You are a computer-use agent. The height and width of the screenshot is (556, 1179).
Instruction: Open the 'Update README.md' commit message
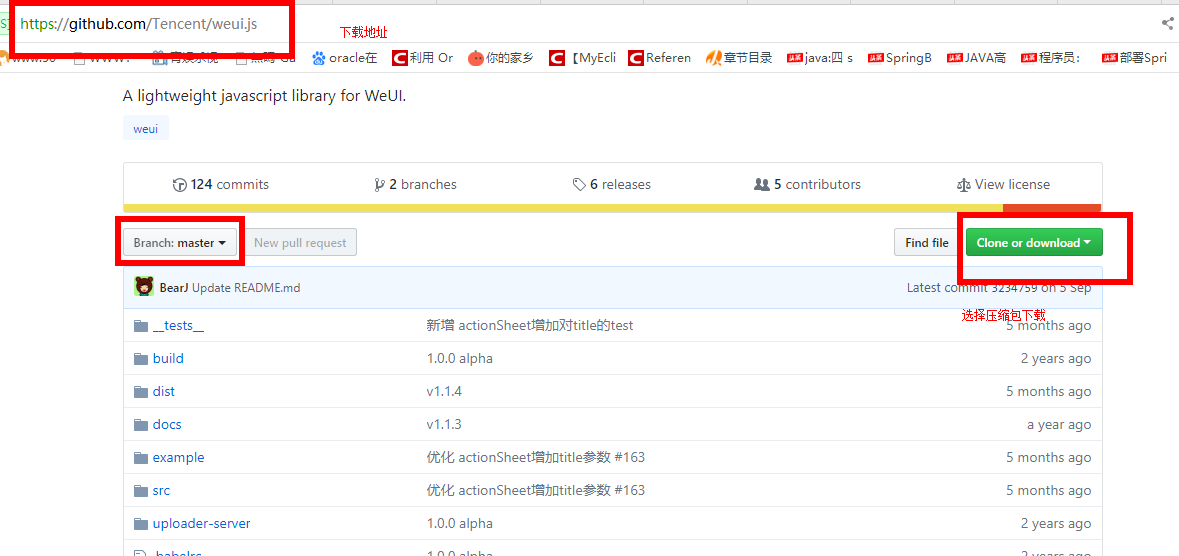pos(246,287)
